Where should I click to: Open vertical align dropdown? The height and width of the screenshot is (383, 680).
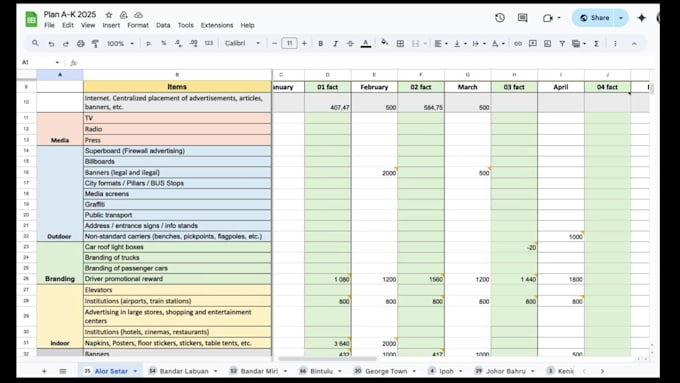(459, 43)
